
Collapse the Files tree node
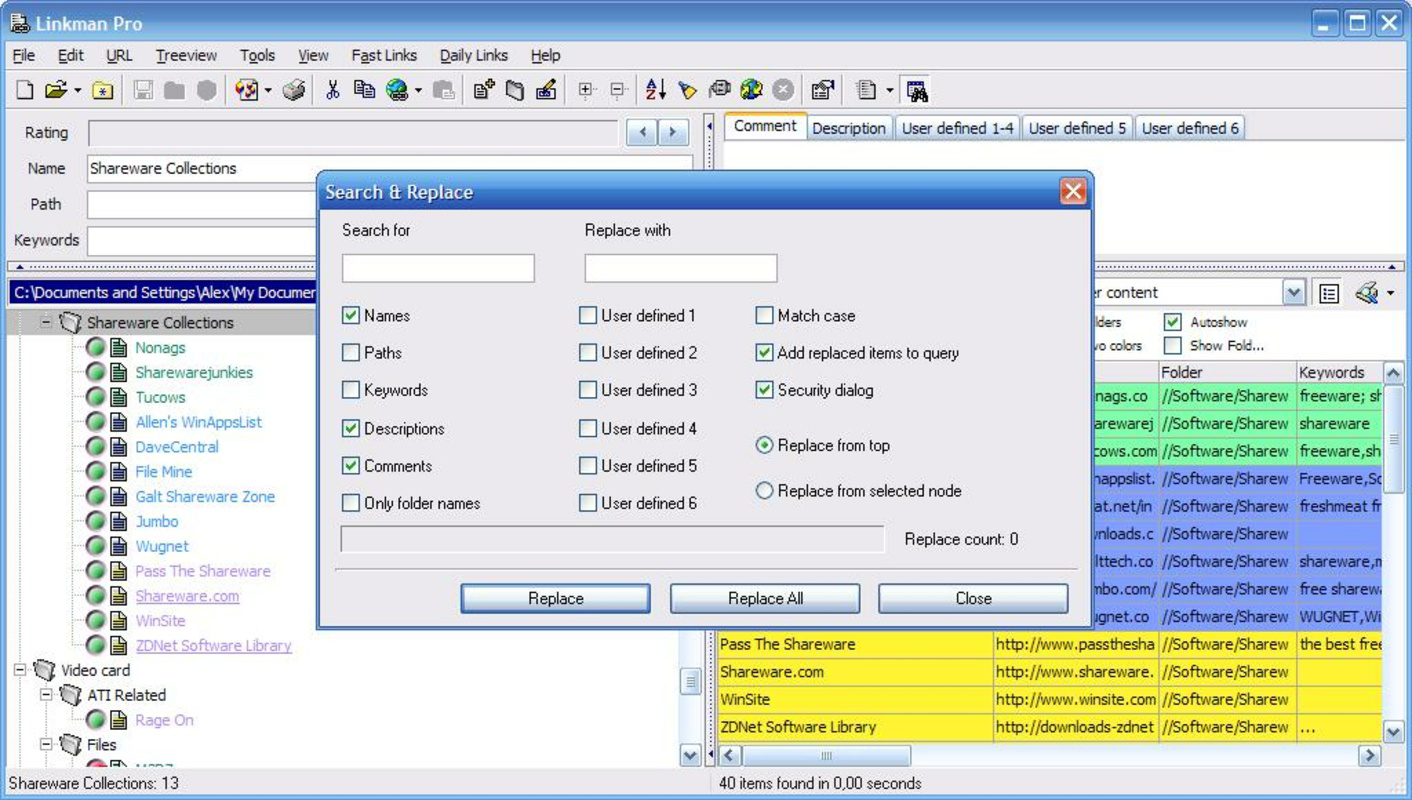pos(46,744)
